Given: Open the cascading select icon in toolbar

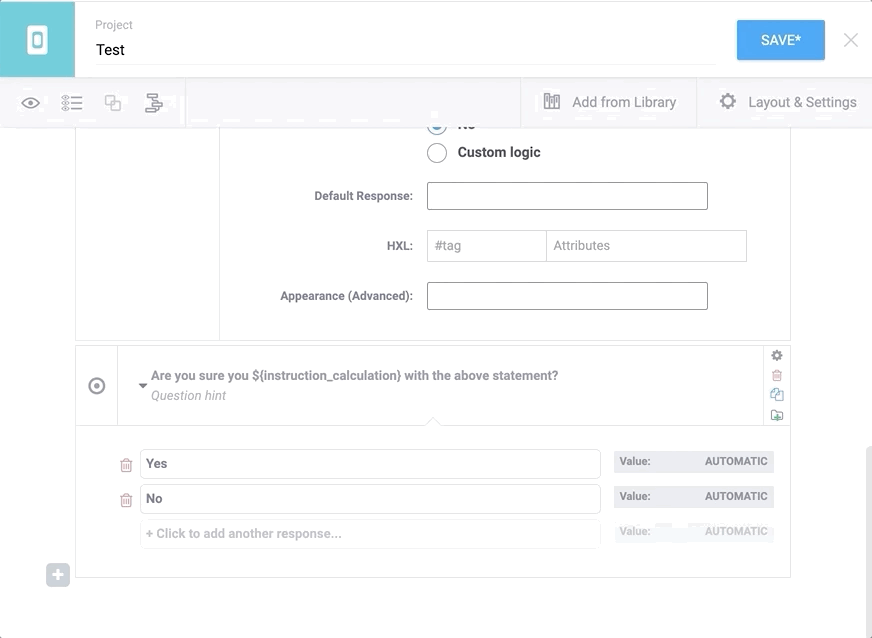Looking at the screenshot, I should click(x=154, y=102).
